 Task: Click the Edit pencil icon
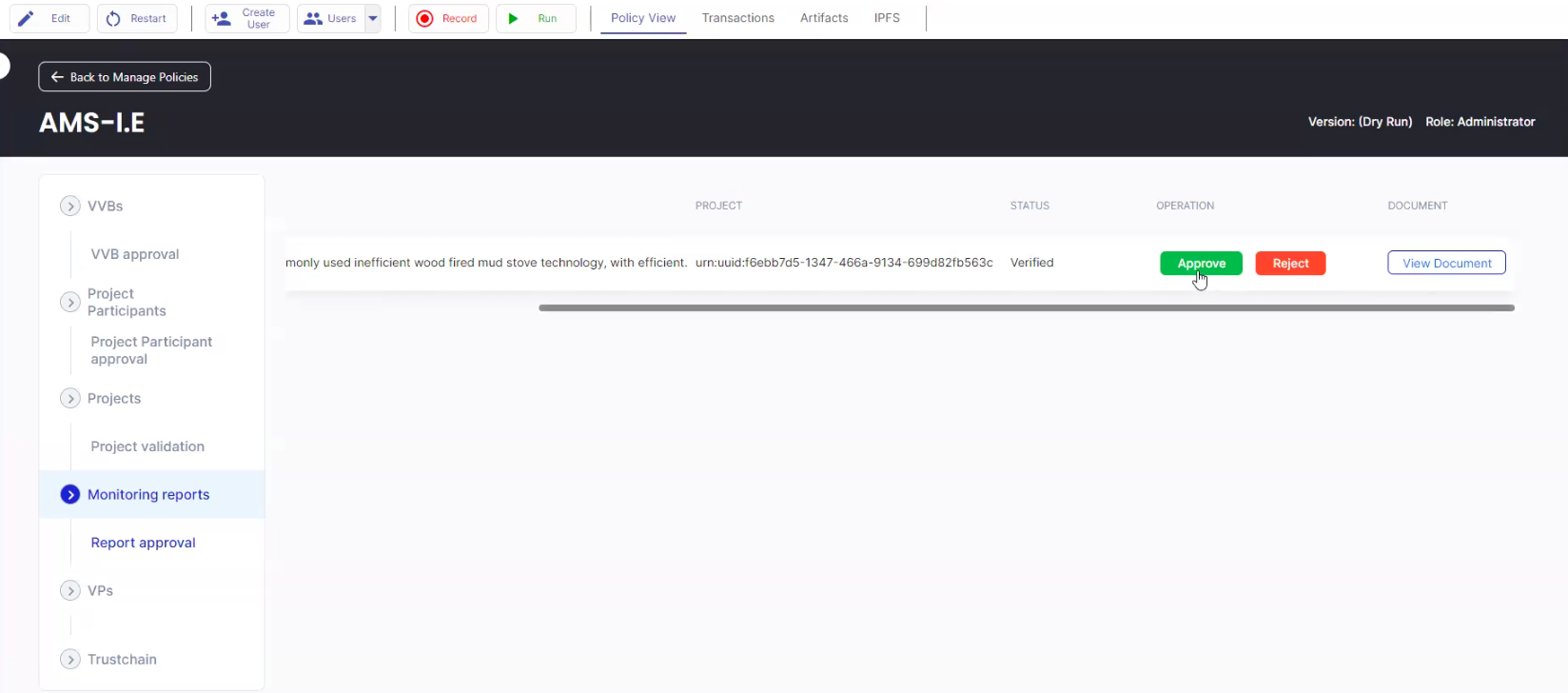(x=27, y=18)
